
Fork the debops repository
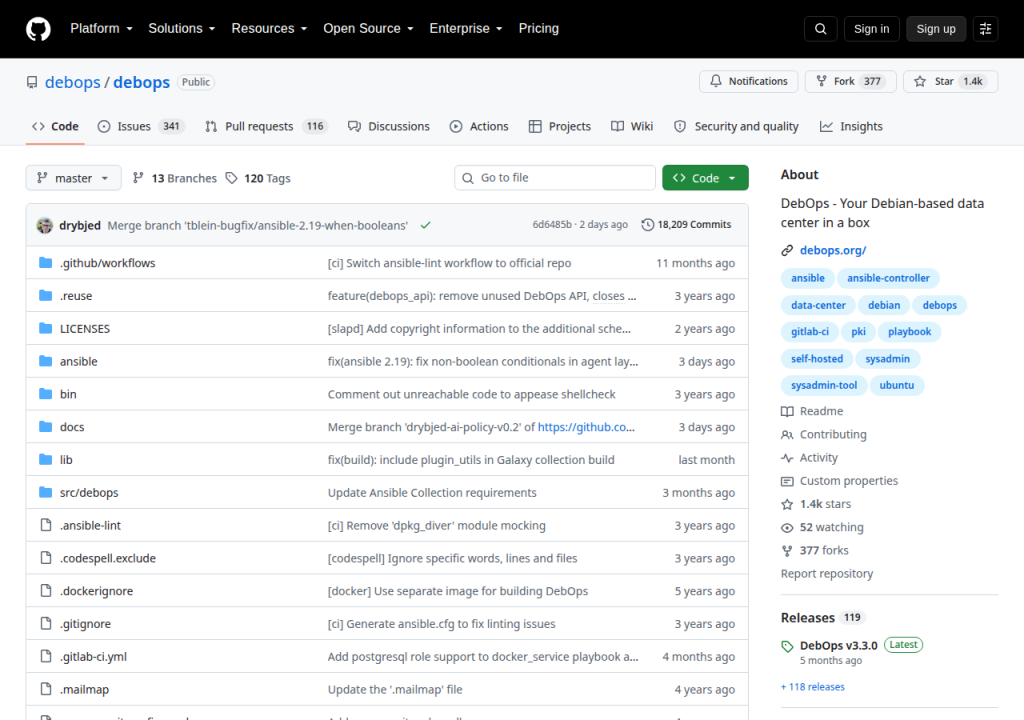coord(850,81)
